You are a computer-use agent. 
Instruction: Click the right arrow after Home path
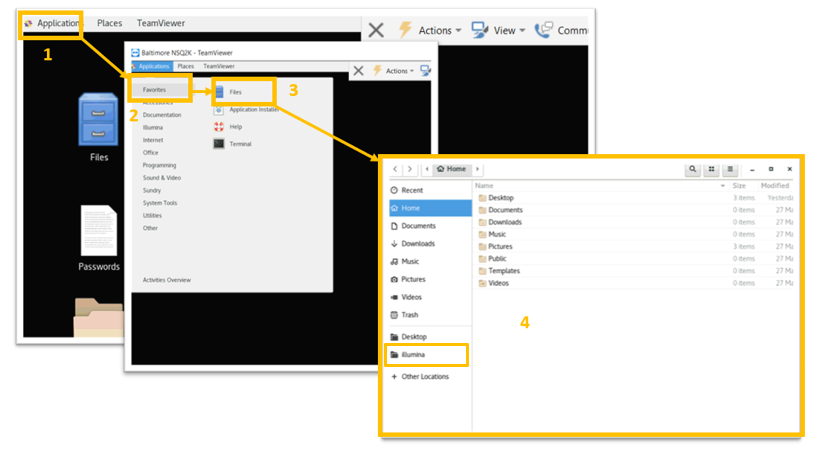point(477,170)
